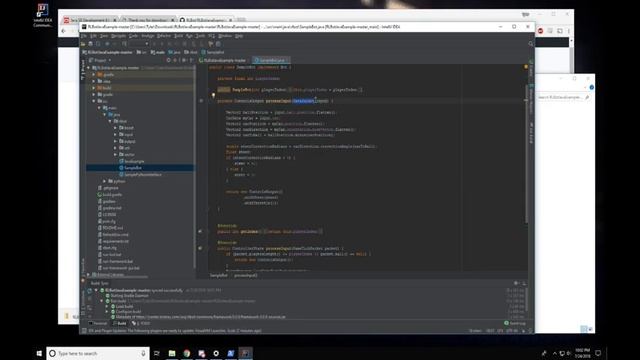The image size is (640, 360).
Task: Expand the Configure build node
Action: pos(107,311)
